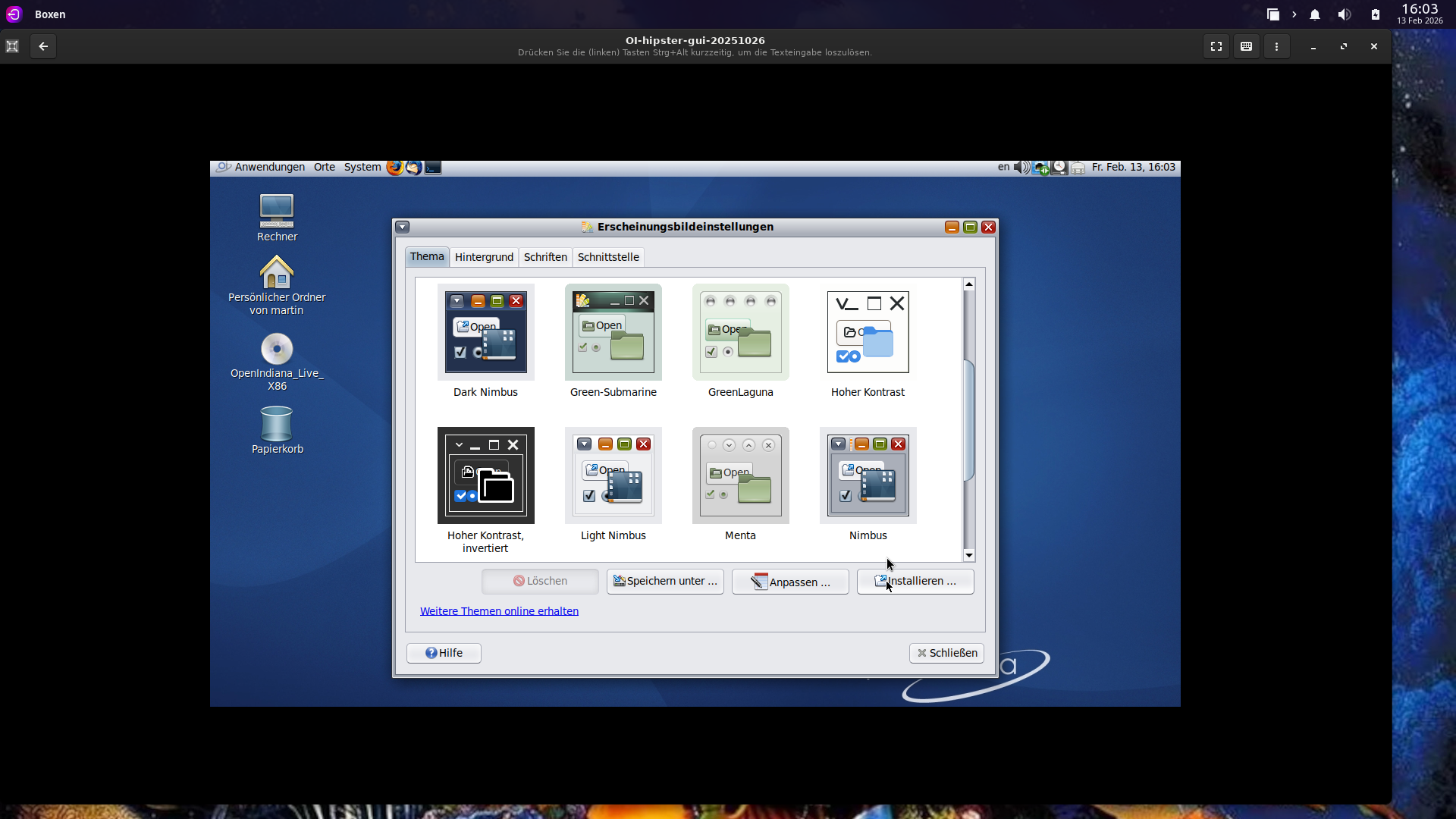Click the Installieren ... button
The image size is (1456, 819).
pos(915,582)
